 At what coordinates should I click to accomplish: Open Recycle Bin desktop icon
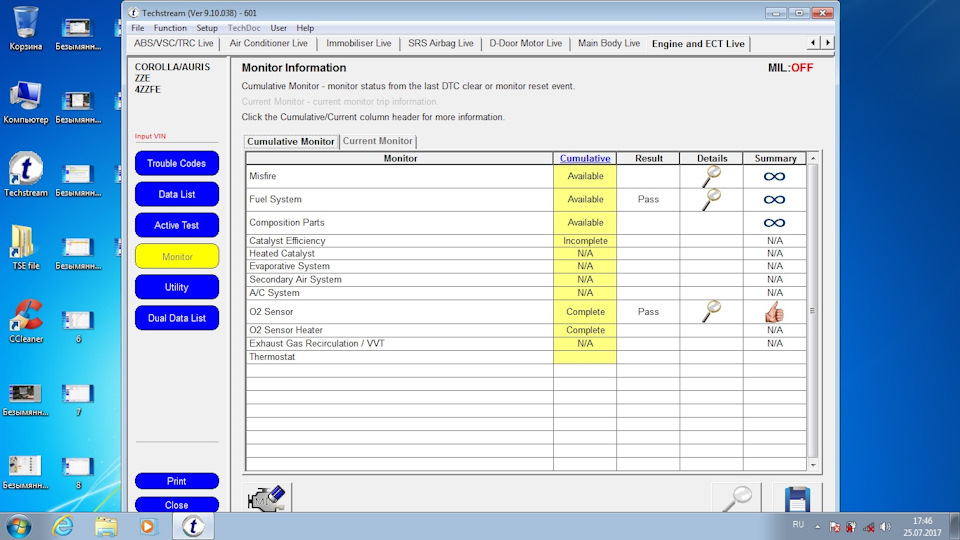coord(26,28)
